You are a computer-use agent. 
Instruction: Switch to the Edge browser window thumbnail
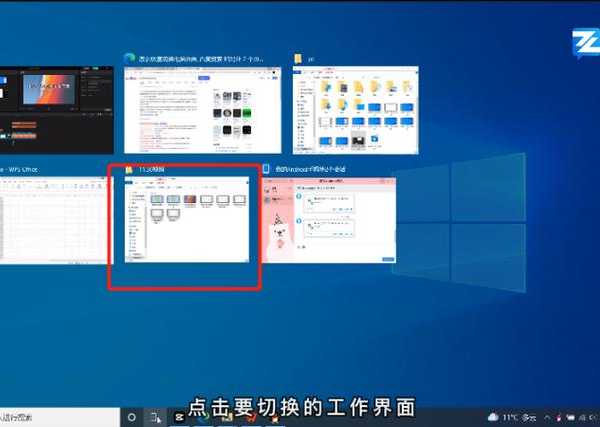(202, 110)
